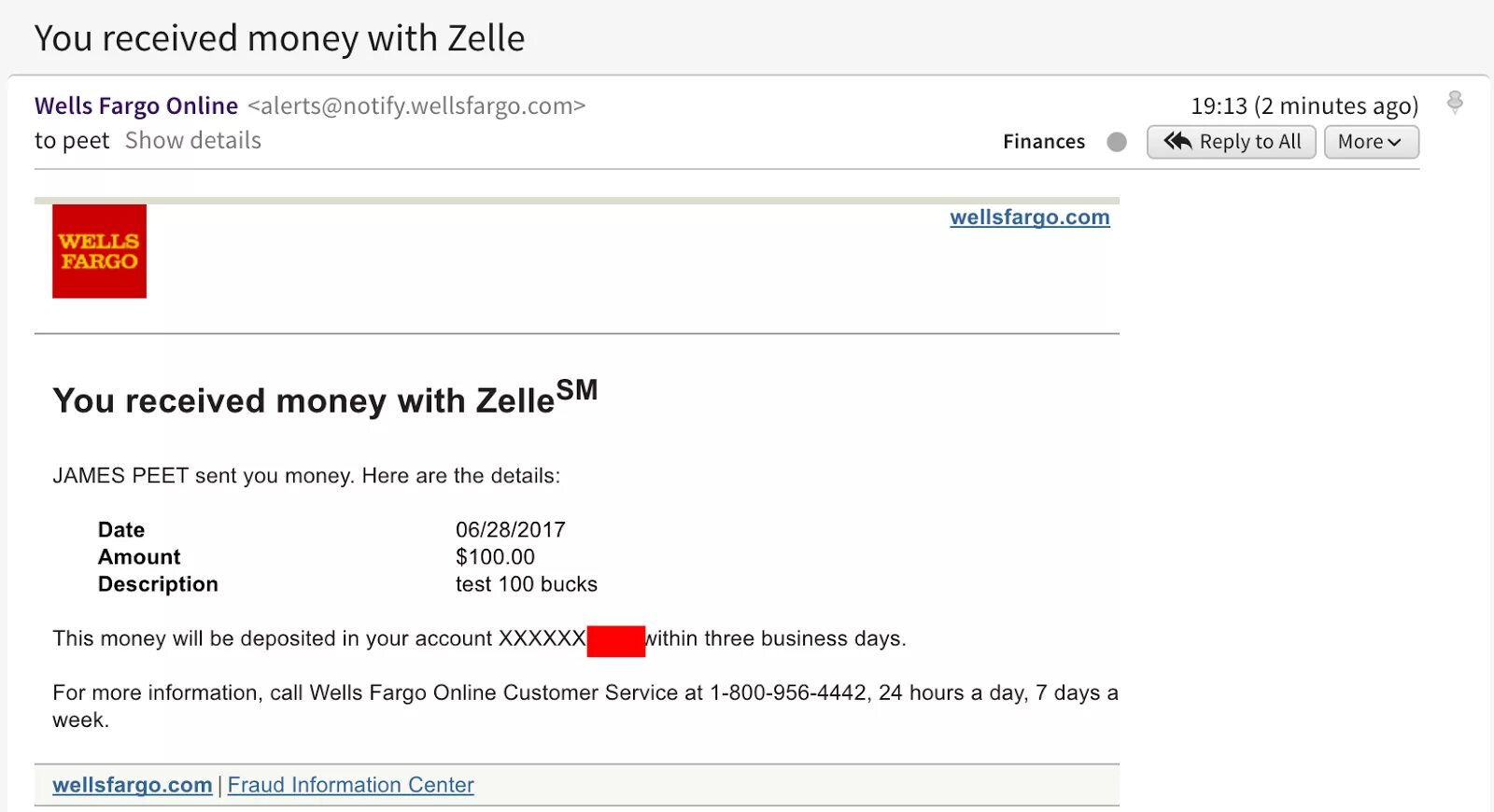
Task: Open the wellsfargo.com link in the footer
Action: tap(133, 785)
